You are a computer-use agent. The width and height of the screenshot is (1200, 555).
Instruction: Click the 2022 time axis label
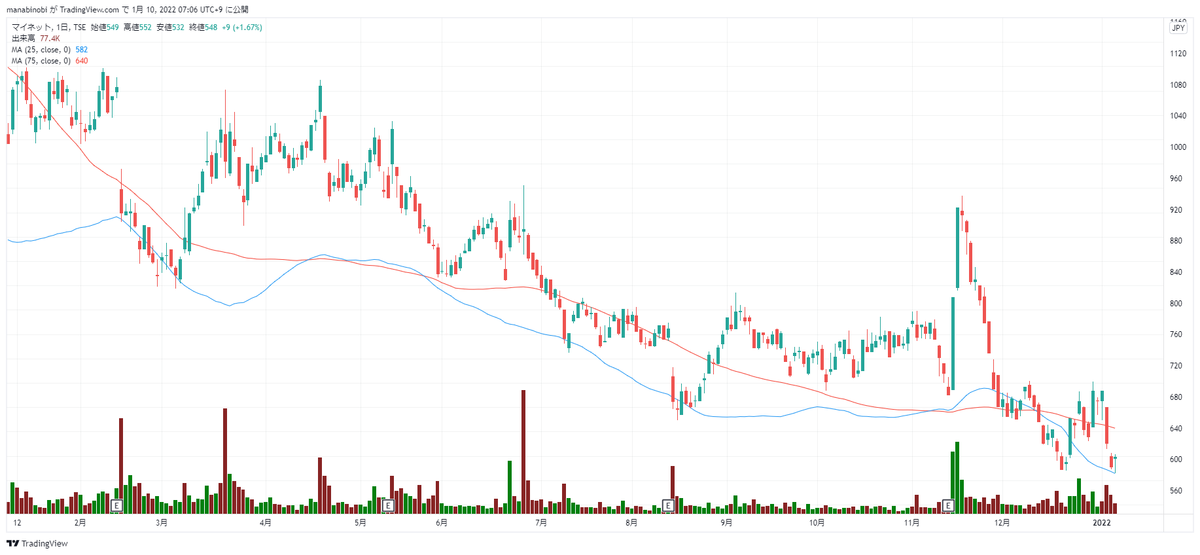(x=1101, y=522)
